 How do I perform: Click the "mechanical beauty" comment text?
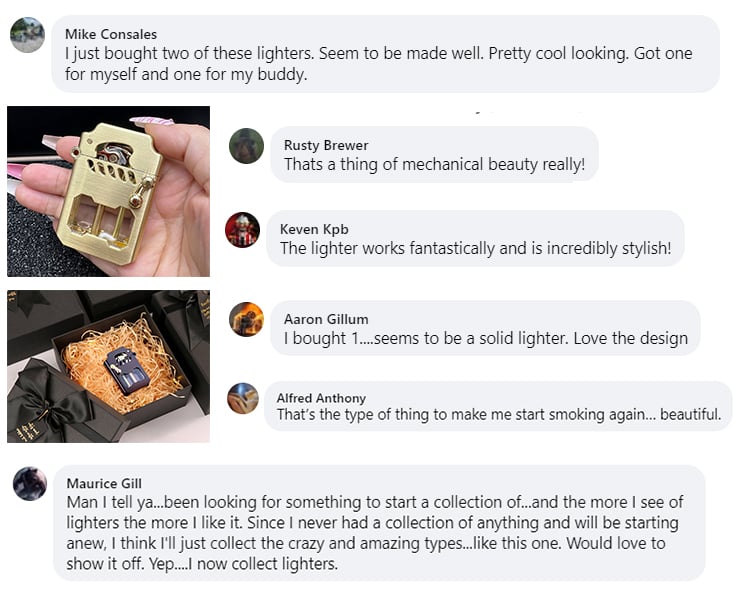pos(434,165)
